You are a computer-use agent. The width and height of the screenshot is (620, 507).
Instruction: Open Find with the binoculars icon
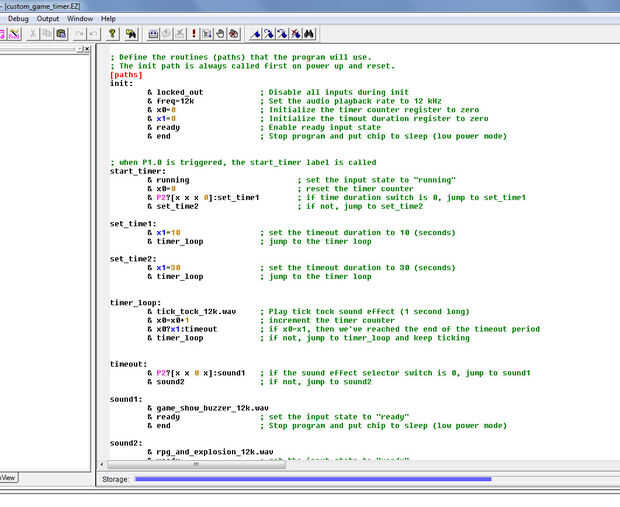[310, 34]
